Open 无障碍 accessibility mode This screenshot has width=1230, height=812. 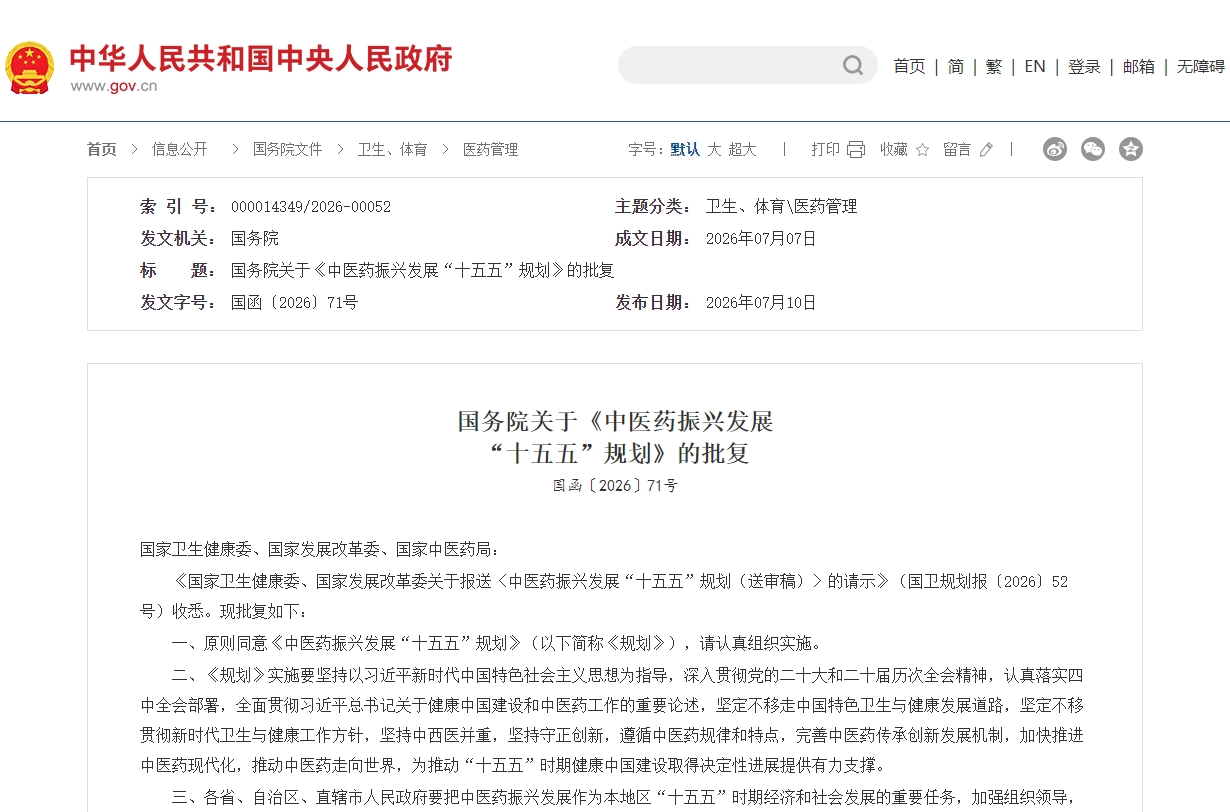(1201, 67)
